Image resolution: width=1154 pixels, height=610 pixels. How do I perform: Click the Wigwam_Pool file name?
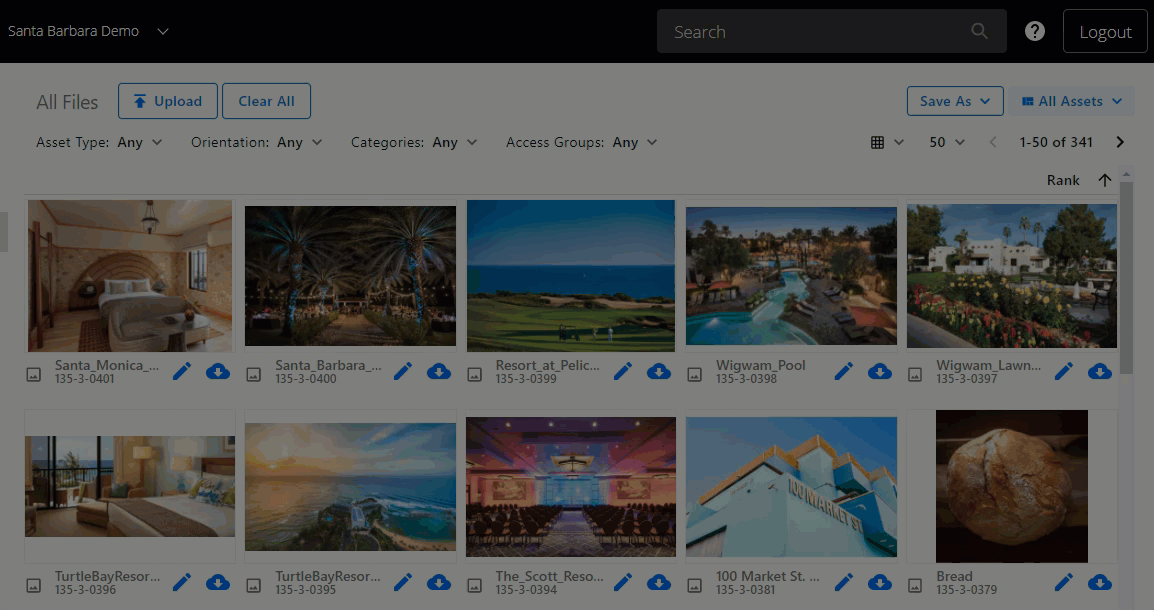click(x=760, y=365)
